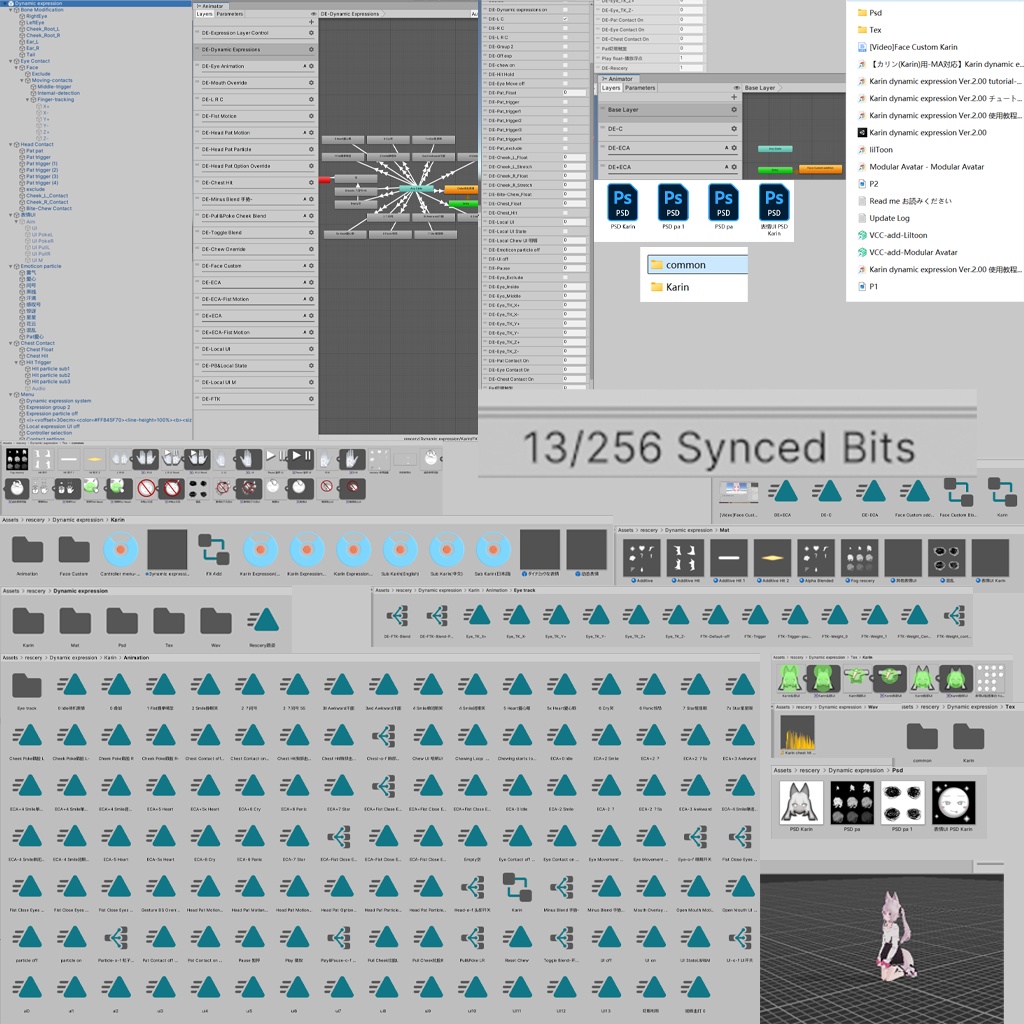Viewport: 1024px width, 1024px height.
Task: Collapse Emoticon particle hierarchy node
Action: 10,266
